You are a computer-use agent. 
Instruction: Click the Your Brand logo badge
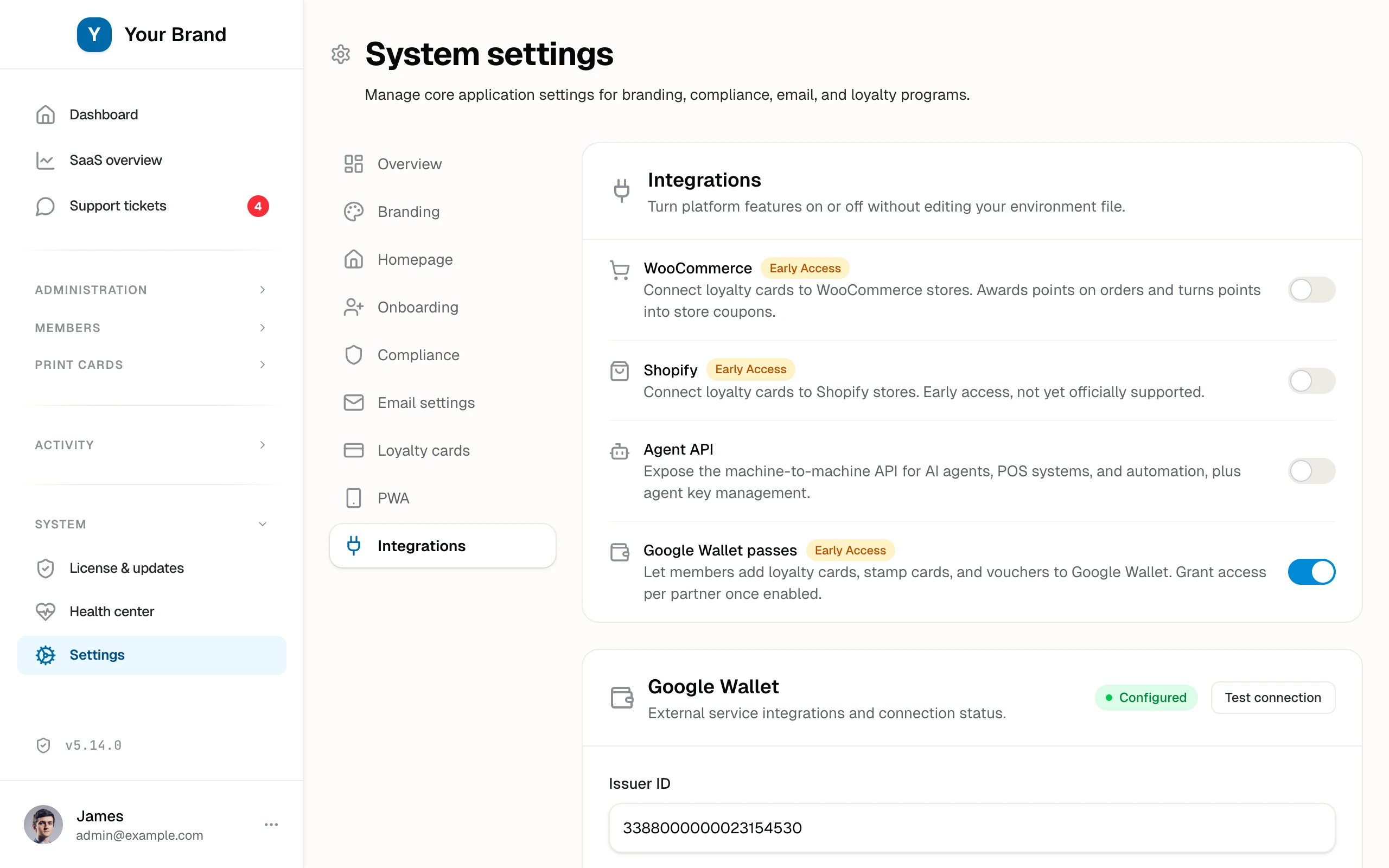pyautogui.click(x=94, y=34)
